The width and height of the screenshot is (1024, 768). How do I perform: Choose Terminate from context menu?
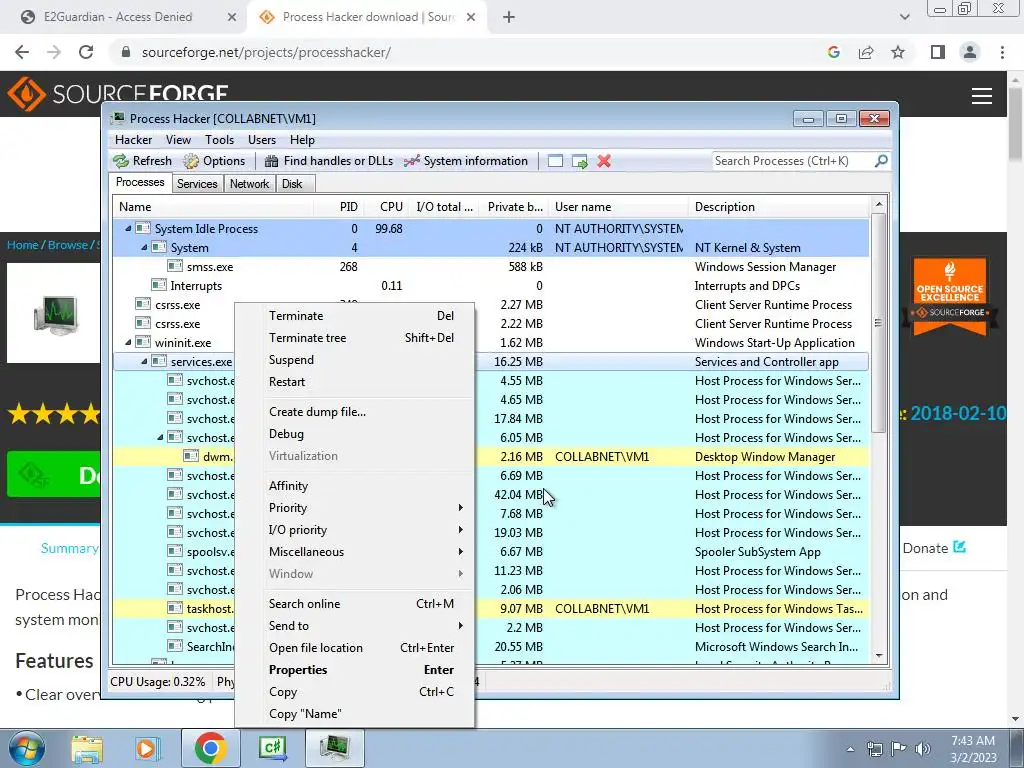point(355,315)
